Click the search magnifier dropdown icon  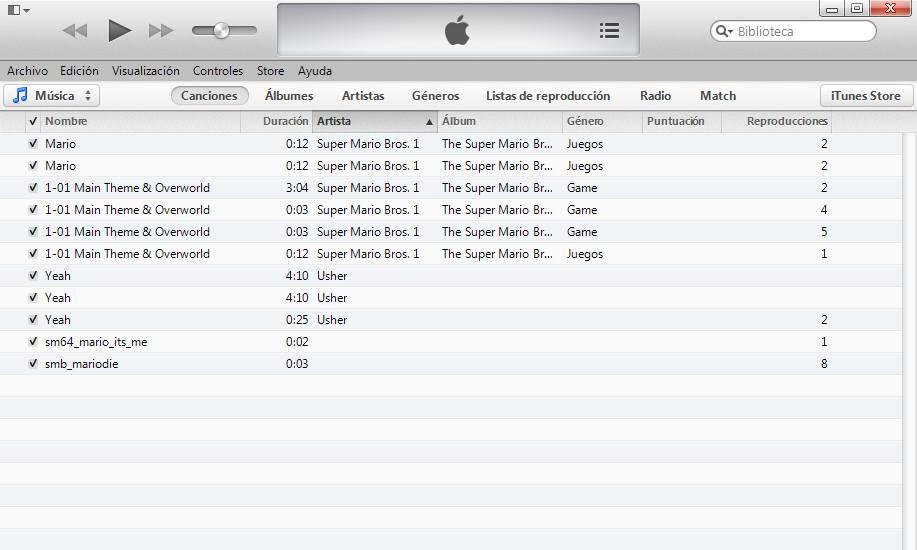coord(724,31)
